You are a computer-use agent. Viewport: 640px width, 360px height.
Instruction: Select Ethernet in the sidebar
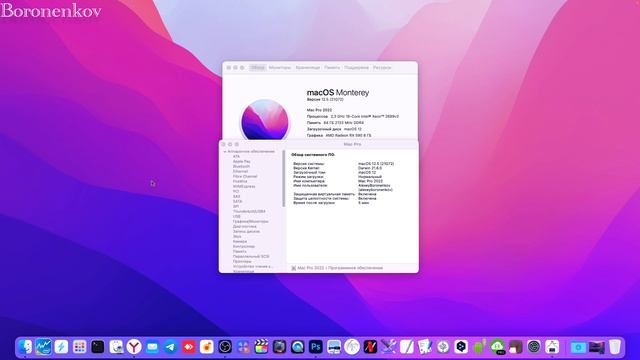pyautogui.click(x=240, y=171)
